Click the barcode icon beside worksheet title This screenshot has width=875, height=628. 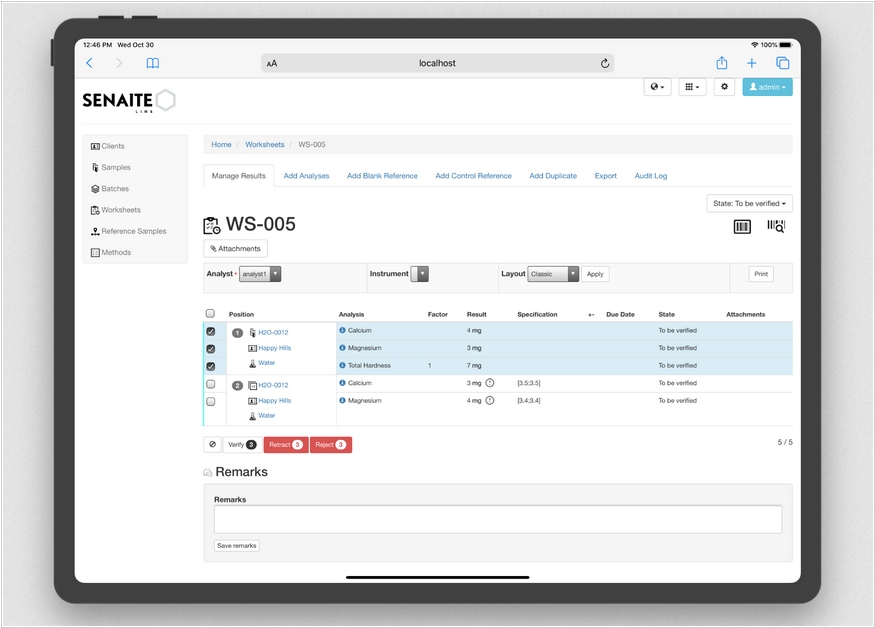[742, 227]
